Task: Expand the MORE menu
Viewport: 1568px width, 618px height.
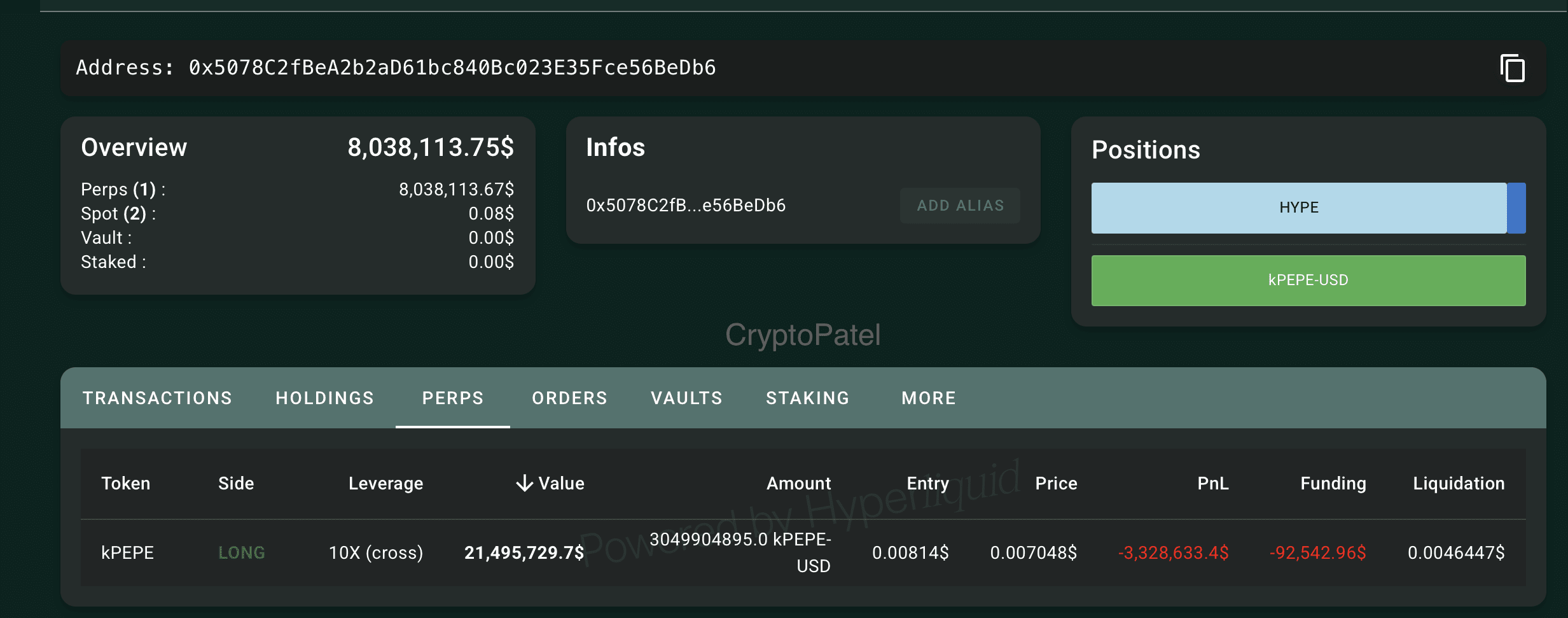Action: (x=928, y=398)
